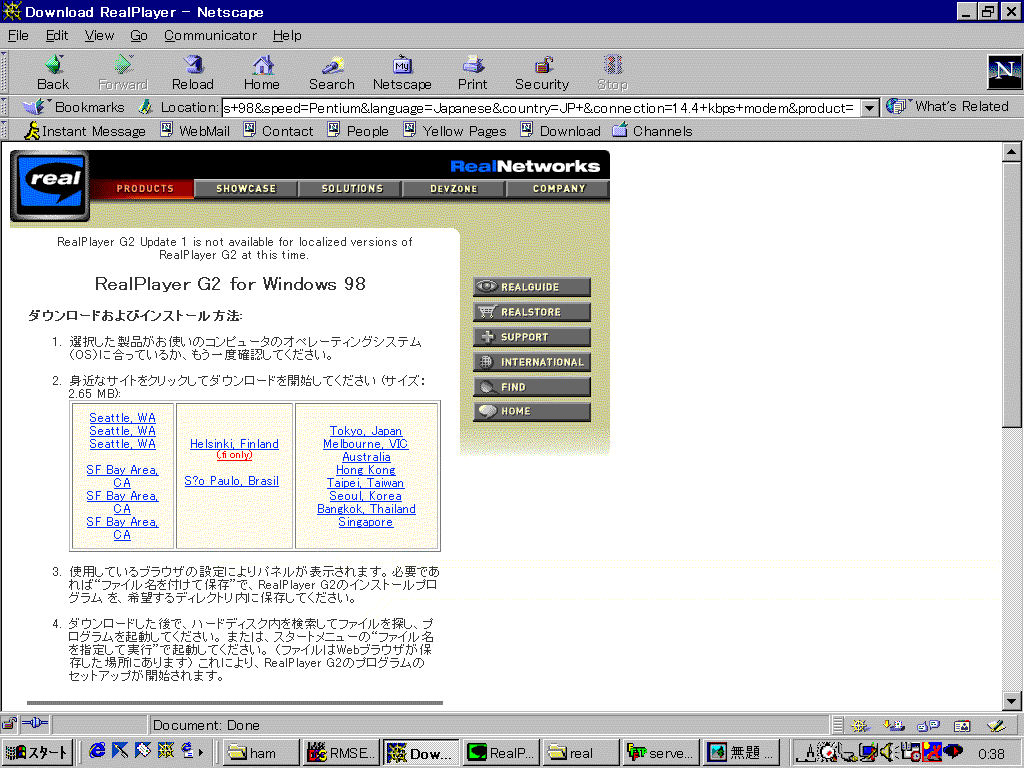Switch to RealP... taskbar window
1024x768 pixels.
[502, 752]
